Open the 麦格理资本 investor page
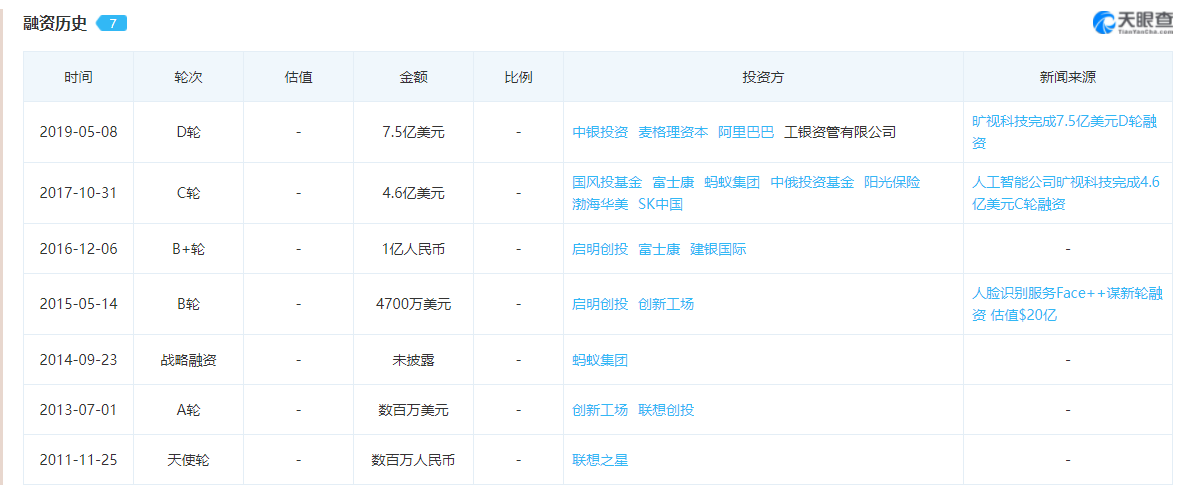Image resolution: width=1197 pixels, height=499 pixels. click(673, 132)
